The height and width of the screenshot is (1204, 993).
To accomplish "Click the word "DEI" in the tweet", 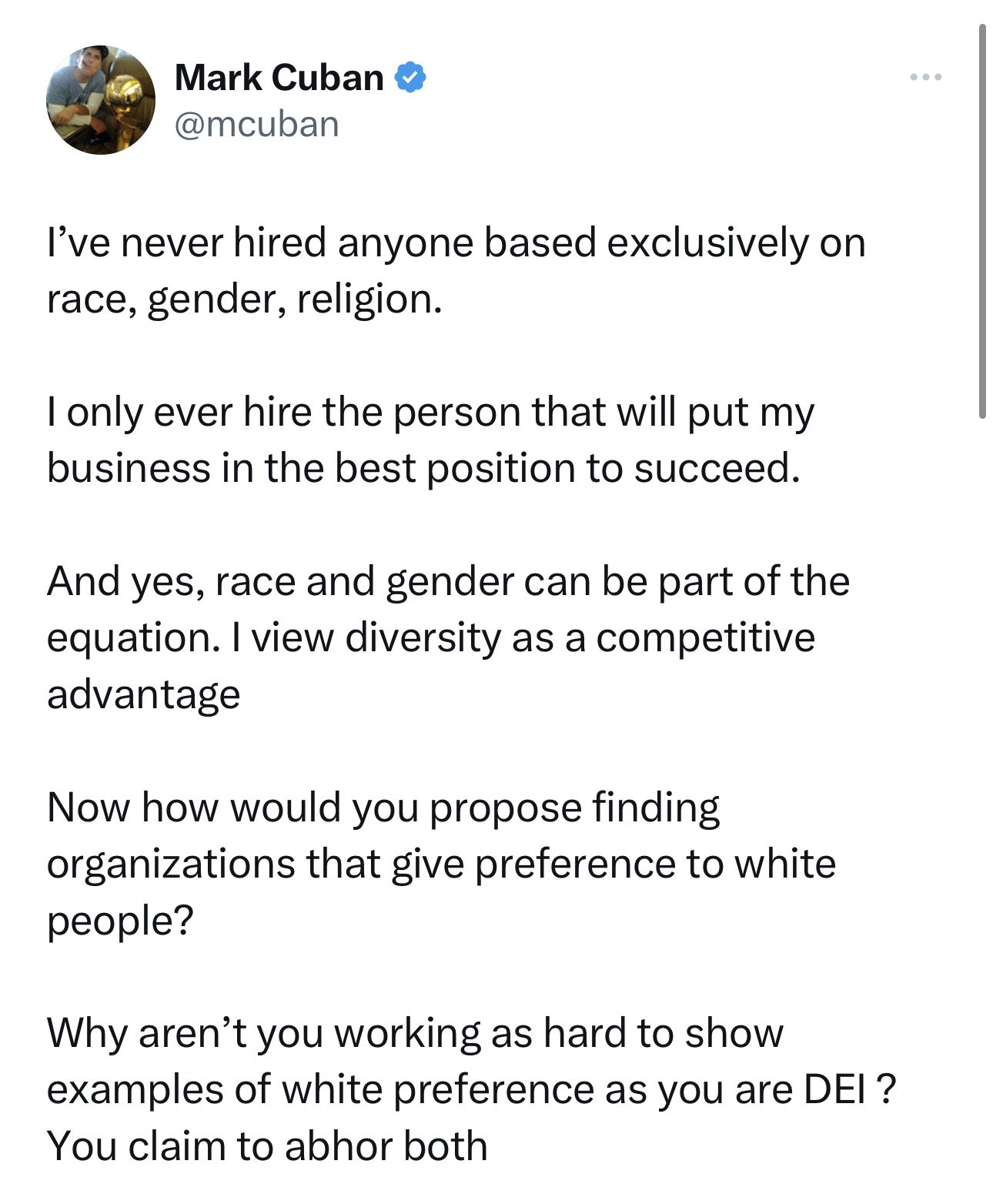I will click(x=834, y=1089).
